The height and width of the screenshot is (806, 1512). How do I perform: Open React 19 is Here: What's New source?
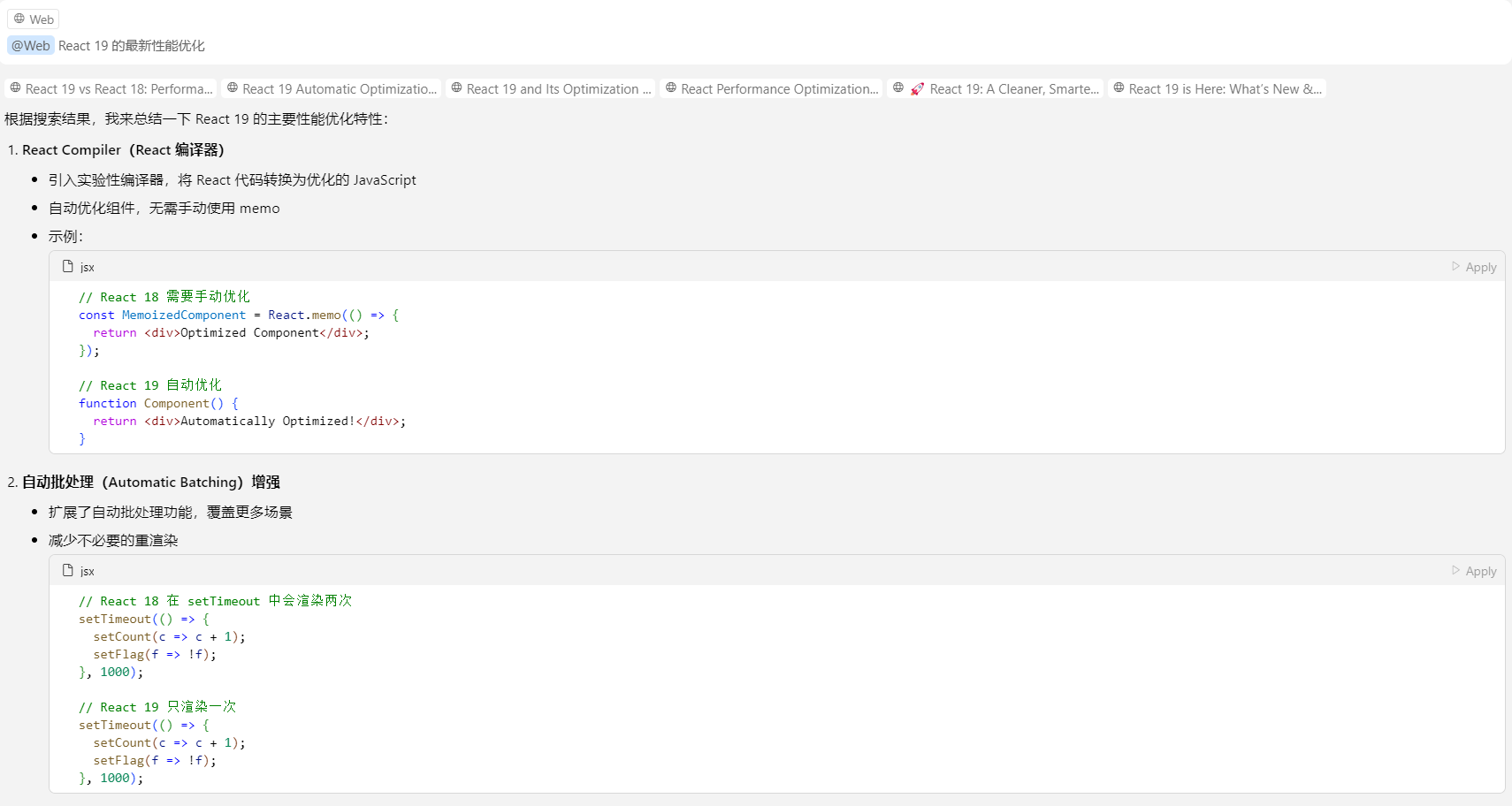click(1225, 88)
